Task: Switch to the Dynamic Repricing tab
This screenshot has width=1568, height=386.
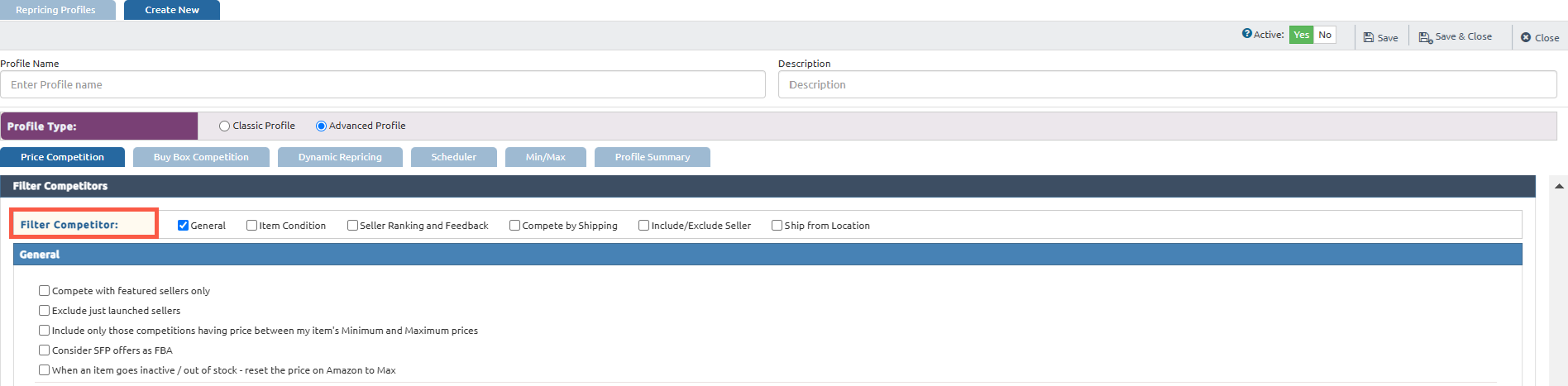Action: [340, 157]
